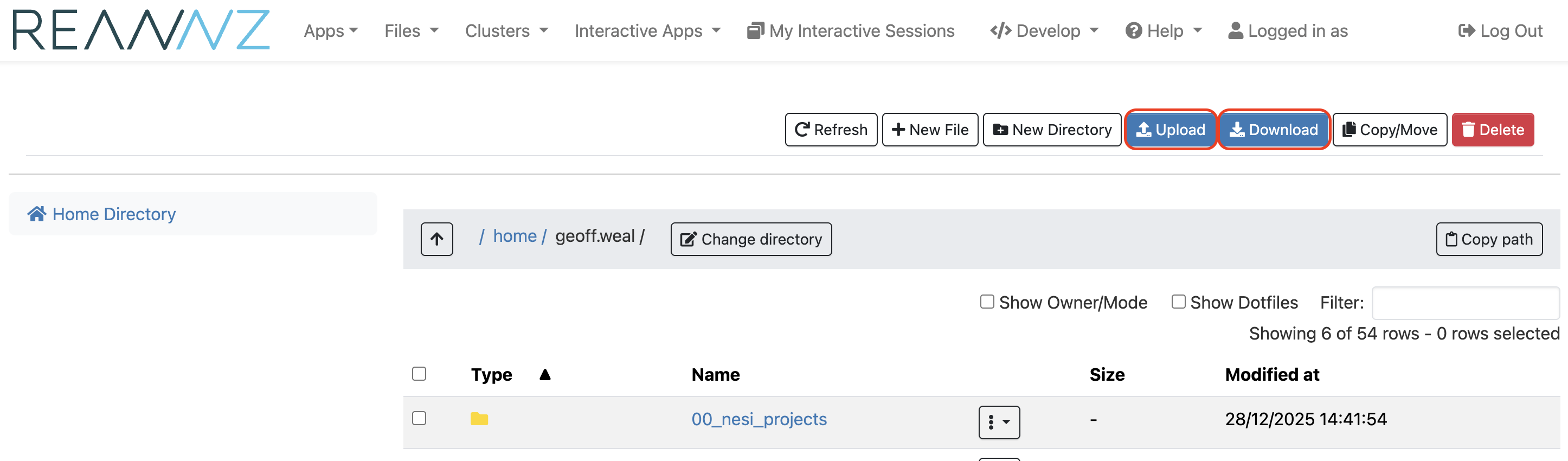Image resolution: width=1568 pixels, height=461 pixels.
Task: Click into the Filter text field
Action: pyautogui.click(x=1464, y=303)
